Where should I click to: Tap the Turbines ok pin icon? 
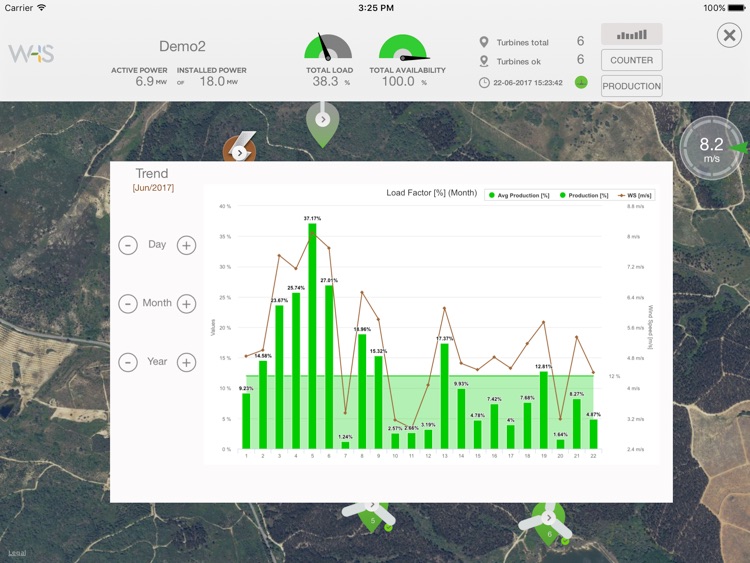point(484,61)
